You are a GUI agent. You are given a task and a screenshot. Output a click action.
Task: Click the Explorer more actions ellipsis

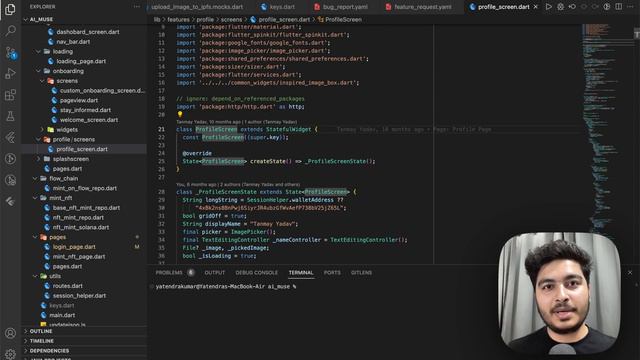coord(137,7)
